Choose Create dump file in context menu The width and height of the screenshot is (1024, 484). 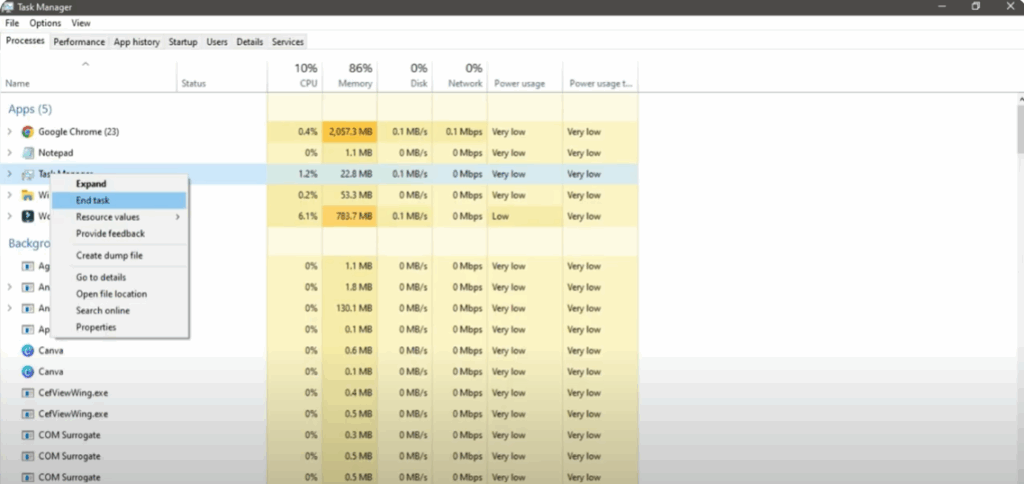(119, 255)
